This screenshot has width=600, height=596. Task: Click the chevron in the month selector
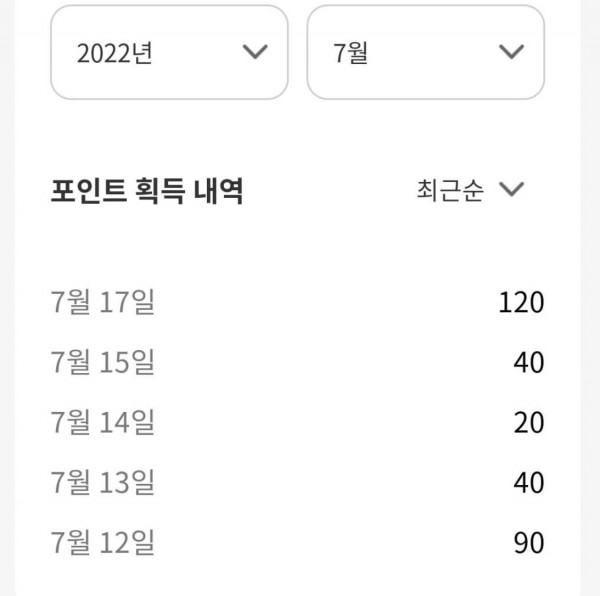[x=511, y=52]
